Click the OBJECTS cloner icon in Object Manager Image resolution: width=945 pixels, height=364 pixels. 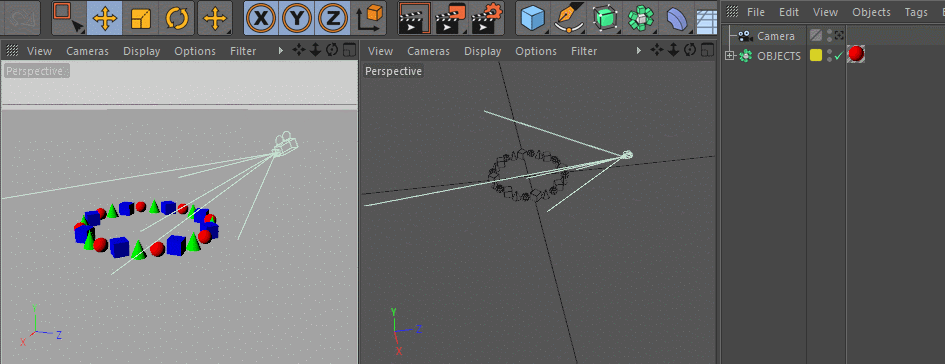click(746, 55)
